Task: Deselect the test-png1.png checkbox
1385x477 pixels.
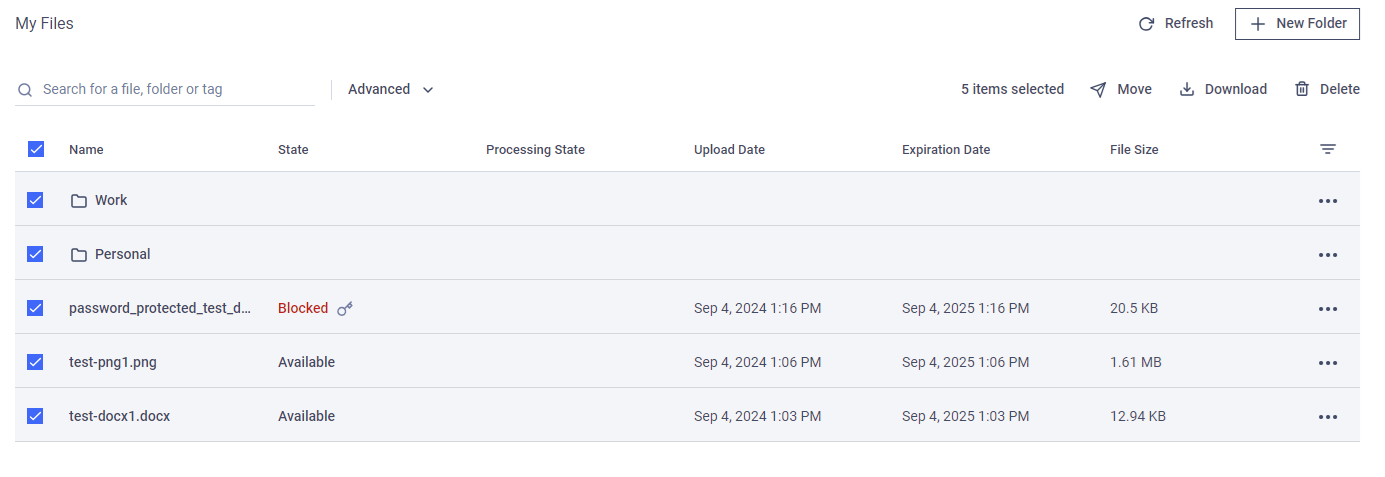Action: 36,362
